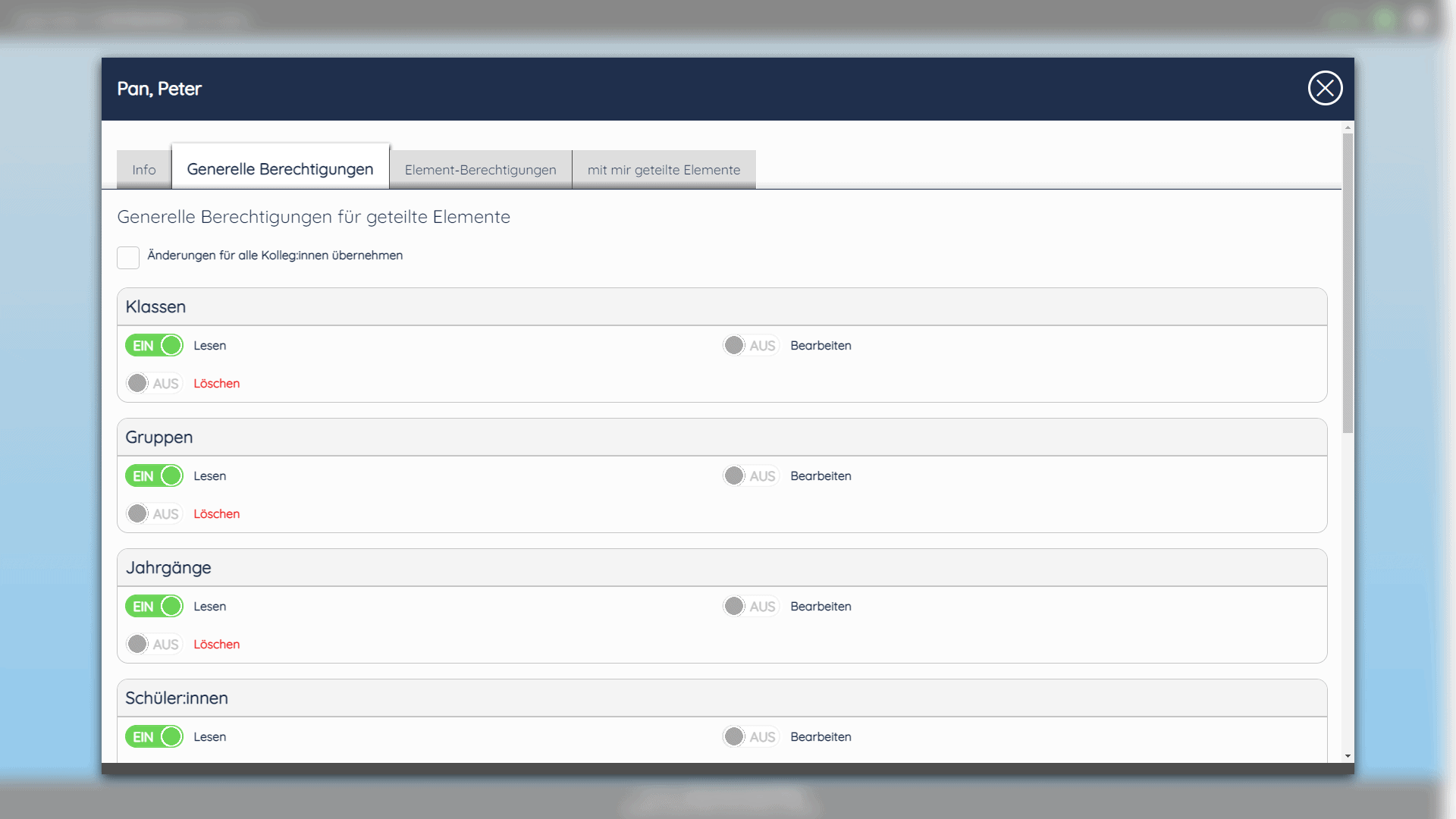Select the Generelle Berechtigungen tab
Screen dimensions: 1456x819
(x=281, y=168)
